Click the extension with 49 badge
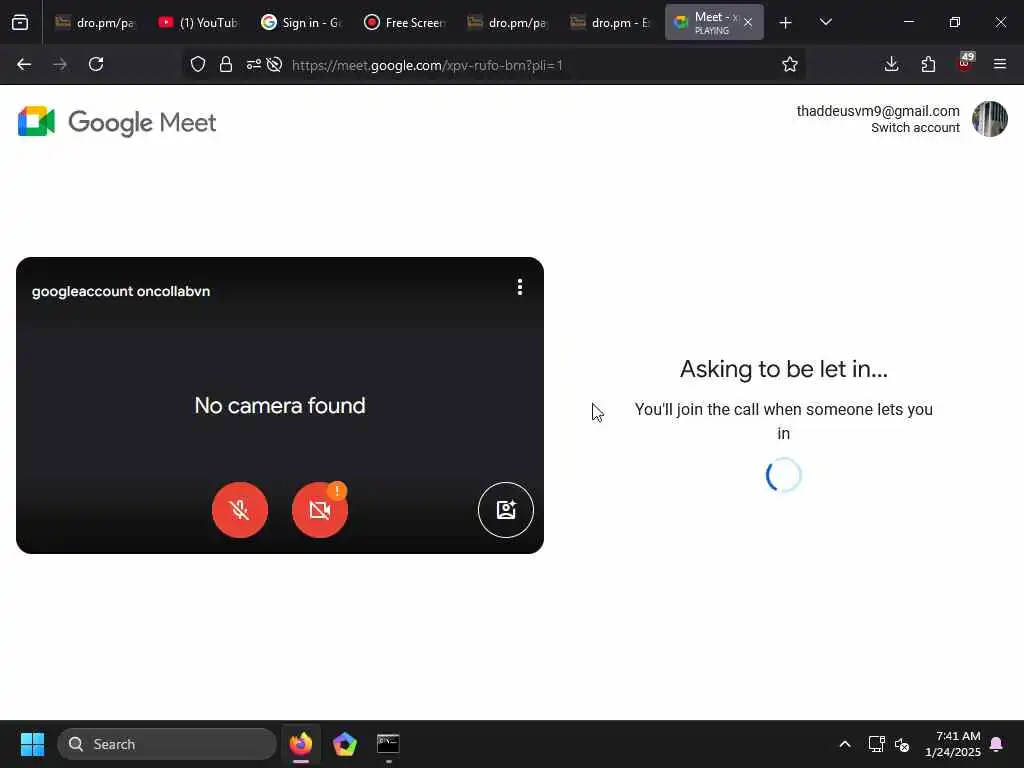Screen dimensions: 1024x768 (x=965, y=63)
